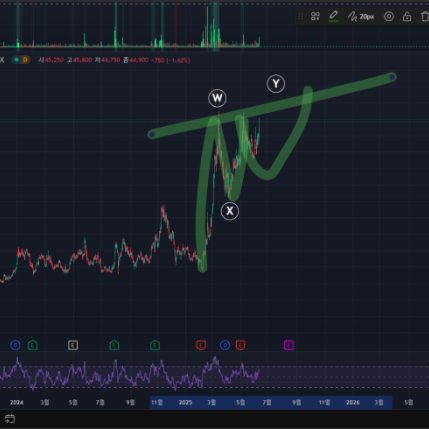Image resolution: width=429 pixels, height=429 pixels.
Task: Select the X wave label circle
Action: (230, 211)
